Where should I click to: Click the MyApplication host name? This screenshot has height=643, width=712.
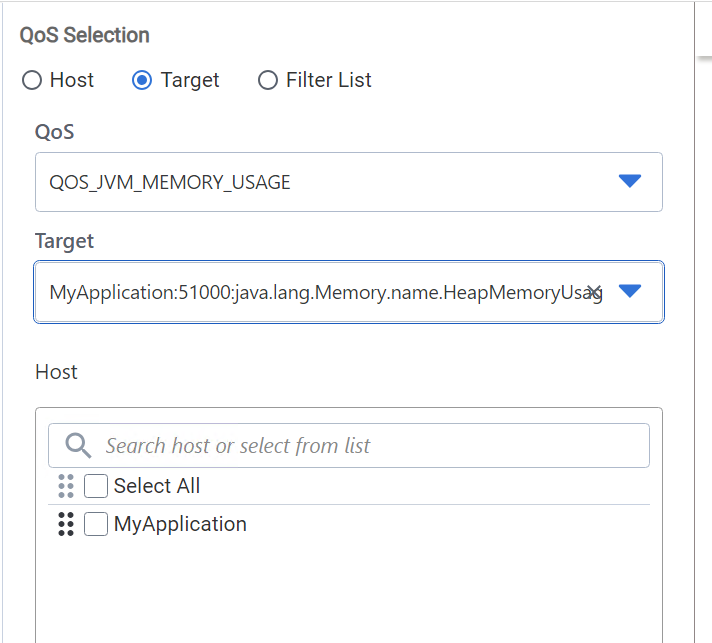tap(180, 524)
